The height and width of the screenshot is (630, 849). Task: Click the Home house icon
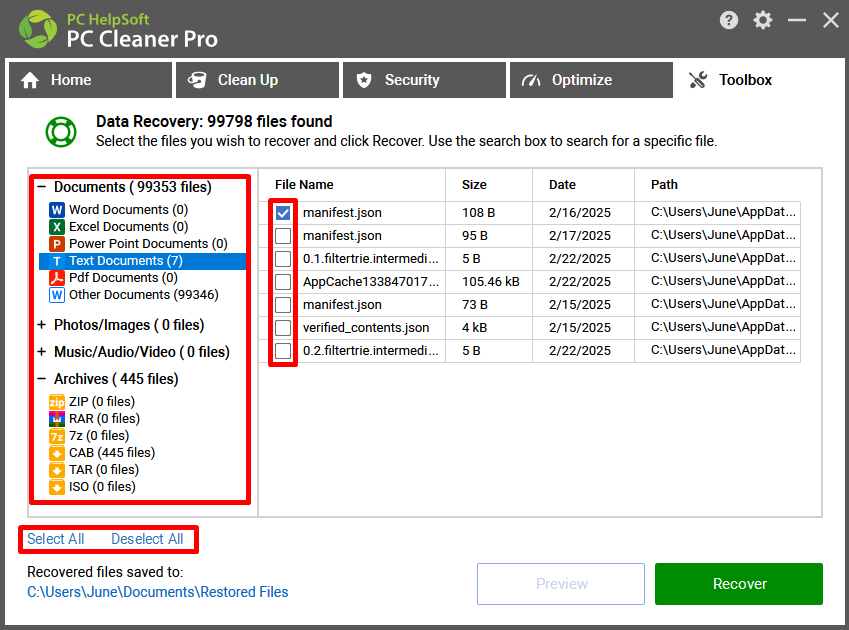point(30,80)
